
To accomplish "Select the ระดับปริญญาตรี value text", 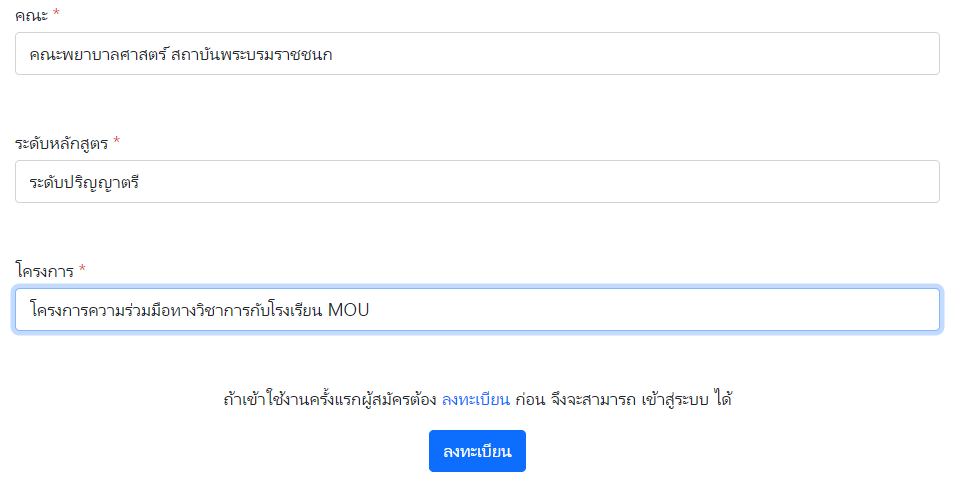I will pos(84,183).
